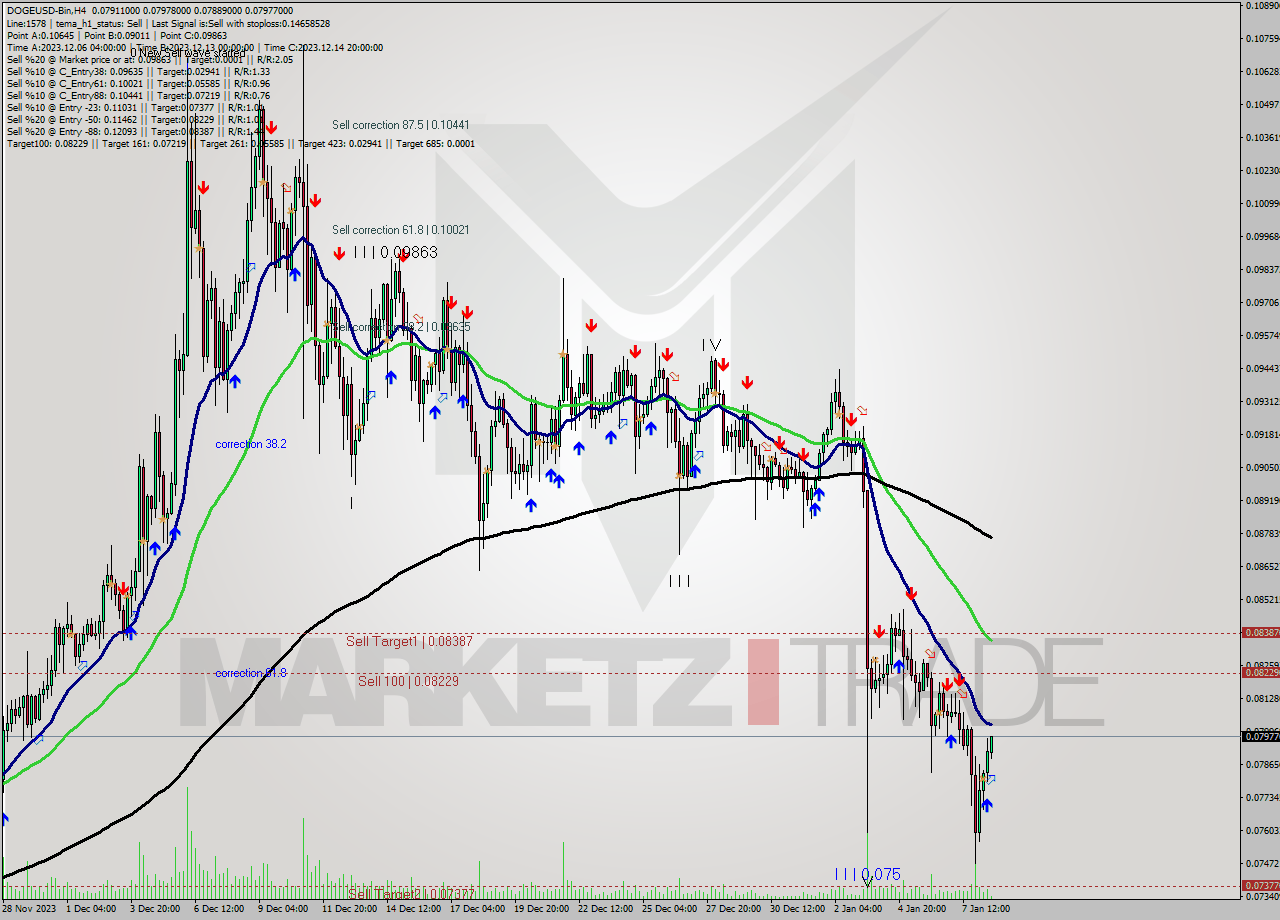This screenshot has width=1280, height=920.
Task: Click the '27 Dec 20:00' date axis label
Action: [x=734, y=909]
